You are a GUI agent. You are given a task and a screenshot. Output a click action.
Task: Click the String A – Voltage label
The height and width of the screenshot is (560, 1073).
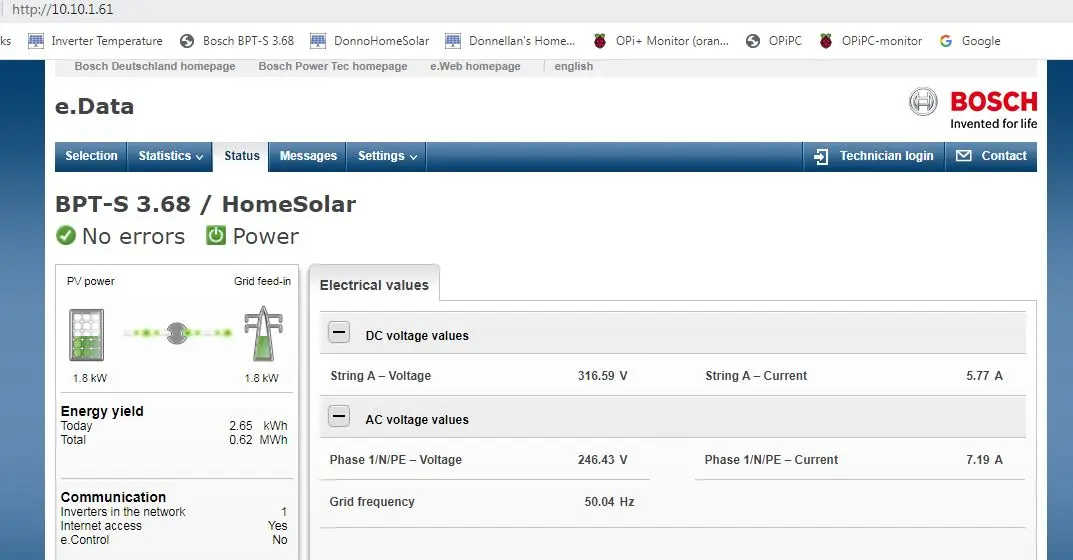(380, 376)
